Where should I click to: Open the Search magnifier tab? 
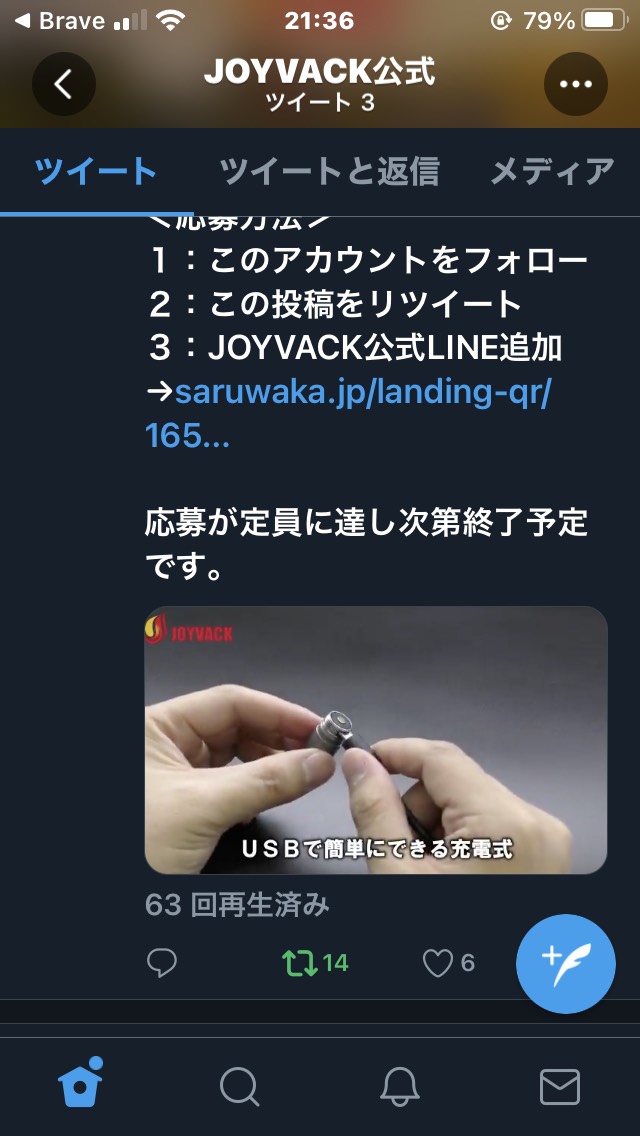pos(240,1087)
